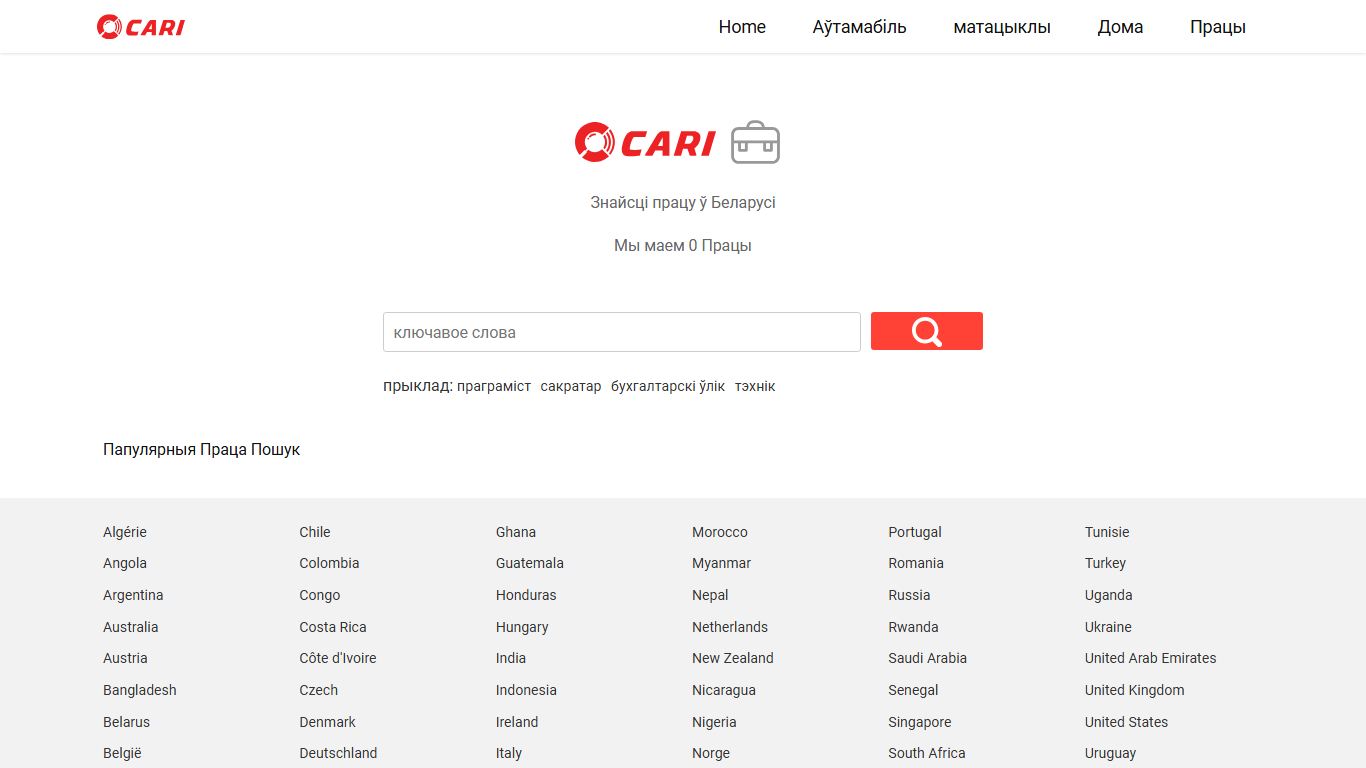Open the Australia country link

tap(131, 627)
